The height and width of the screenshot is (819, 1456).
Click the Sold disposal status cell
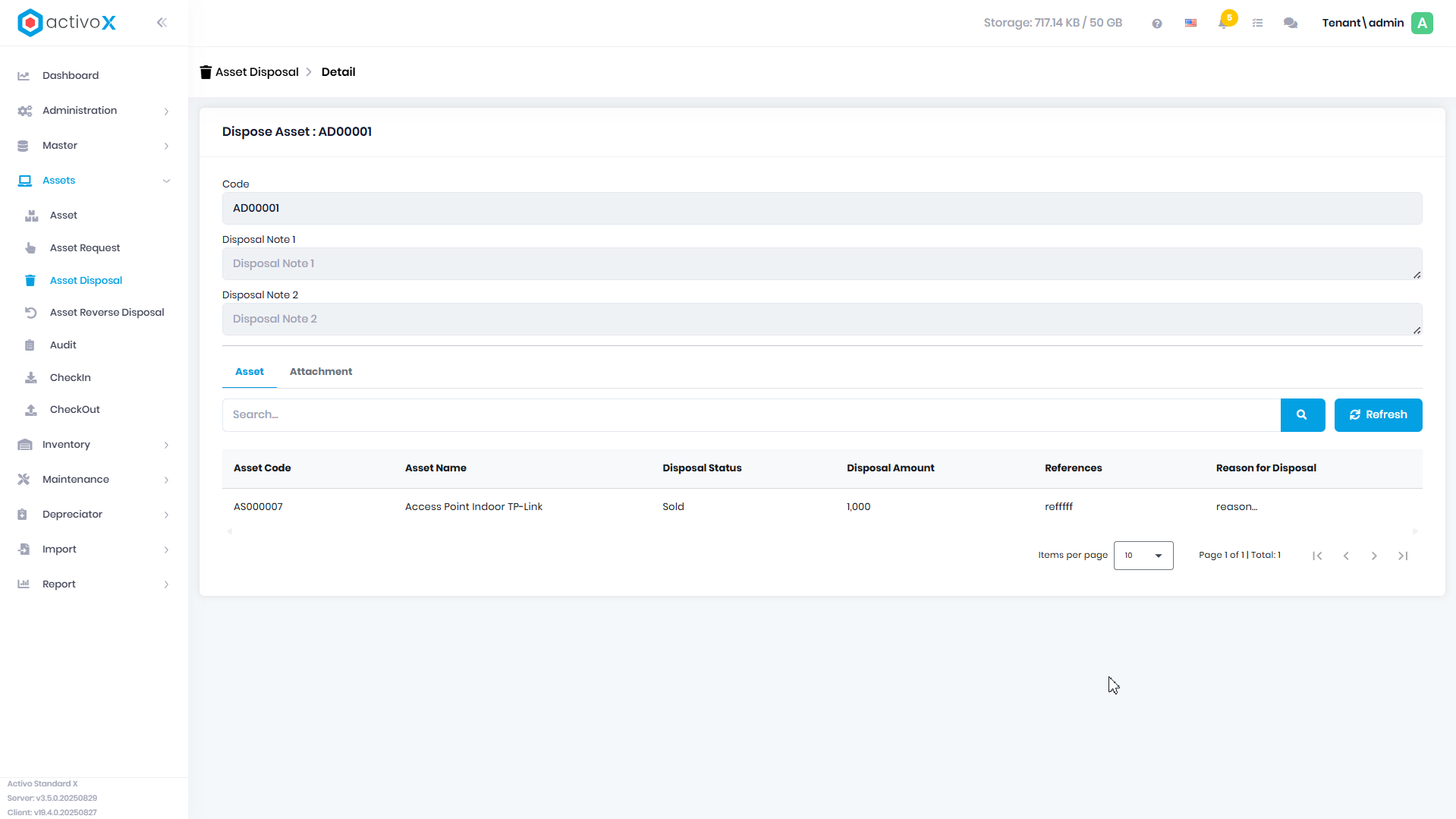coord(673,507)
